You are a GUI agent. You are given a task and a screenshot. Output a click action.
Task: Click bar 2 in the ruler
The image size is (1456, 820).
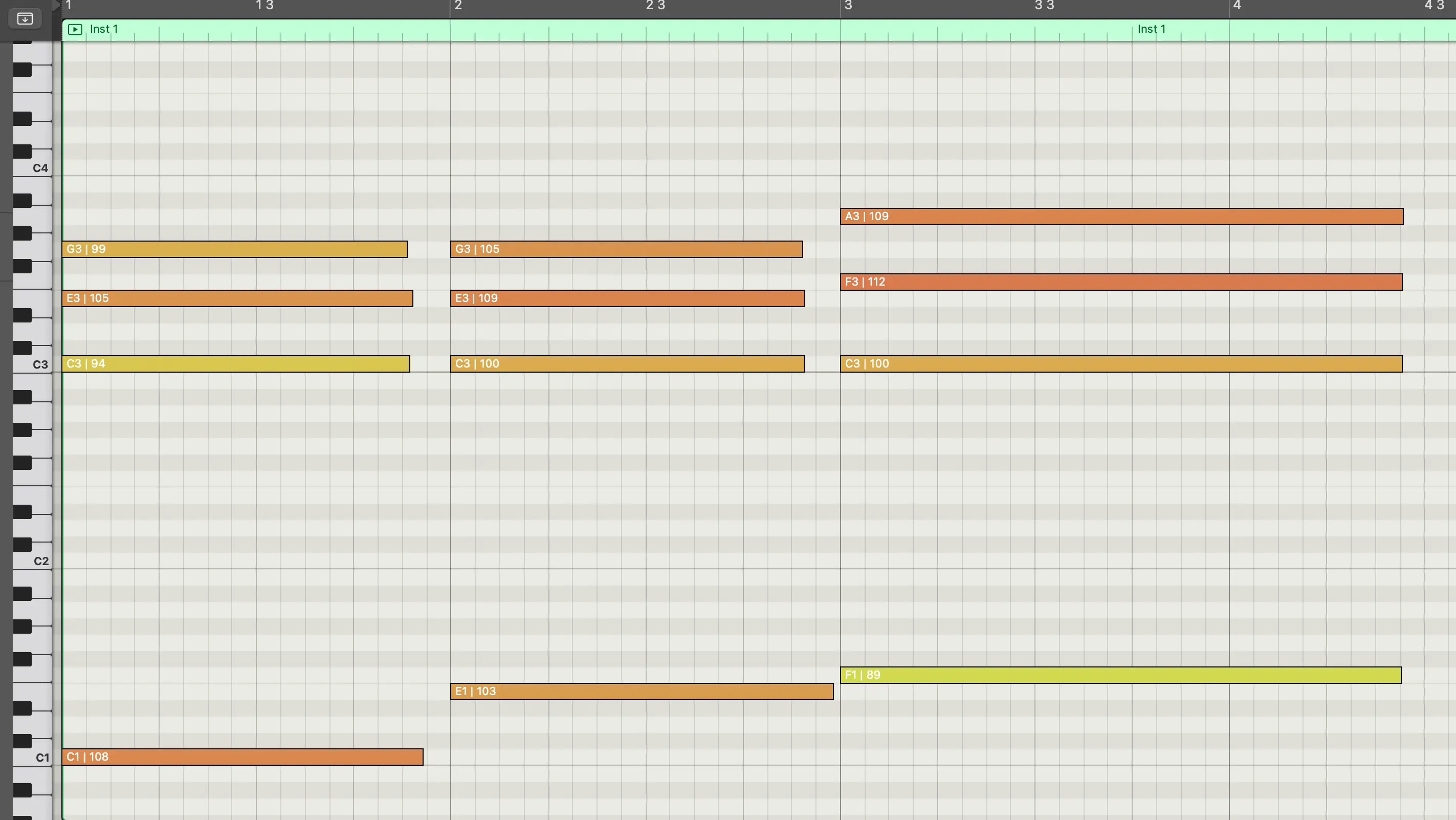tap(458, 6)
